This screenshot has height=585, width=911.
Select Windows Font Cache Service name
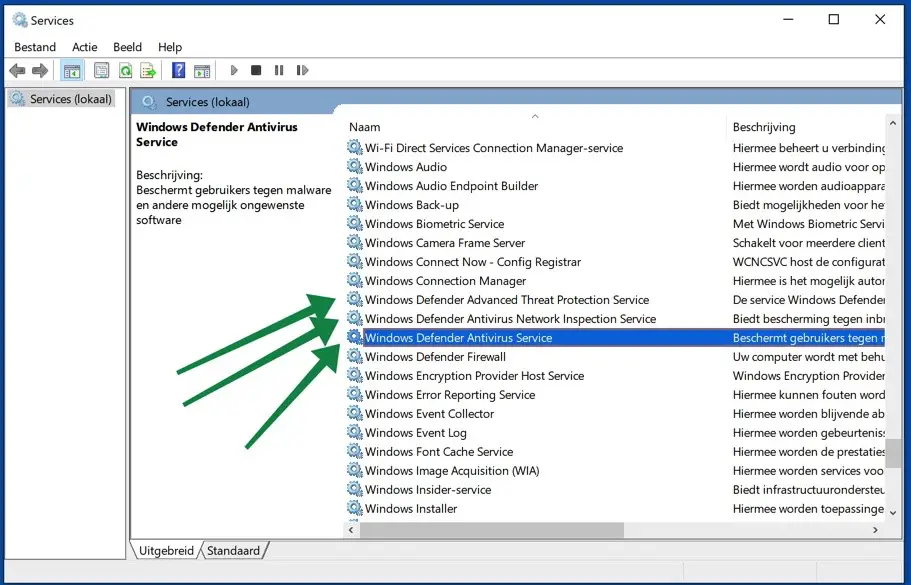coord(439,452)
